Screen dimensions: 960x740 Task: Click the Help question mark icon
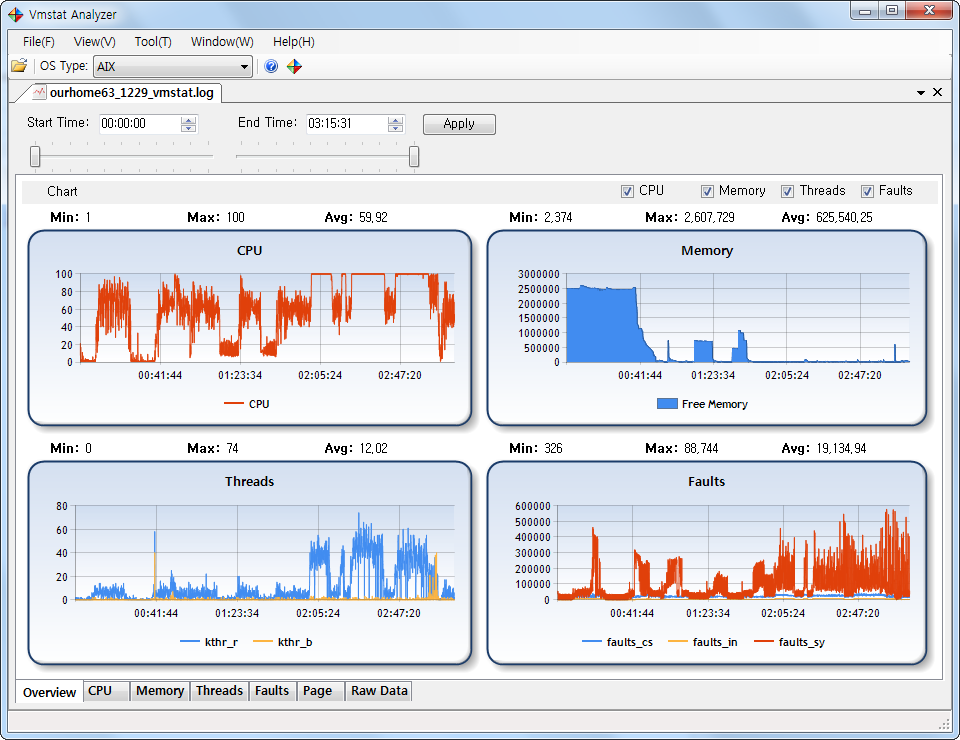pos(270,66)
